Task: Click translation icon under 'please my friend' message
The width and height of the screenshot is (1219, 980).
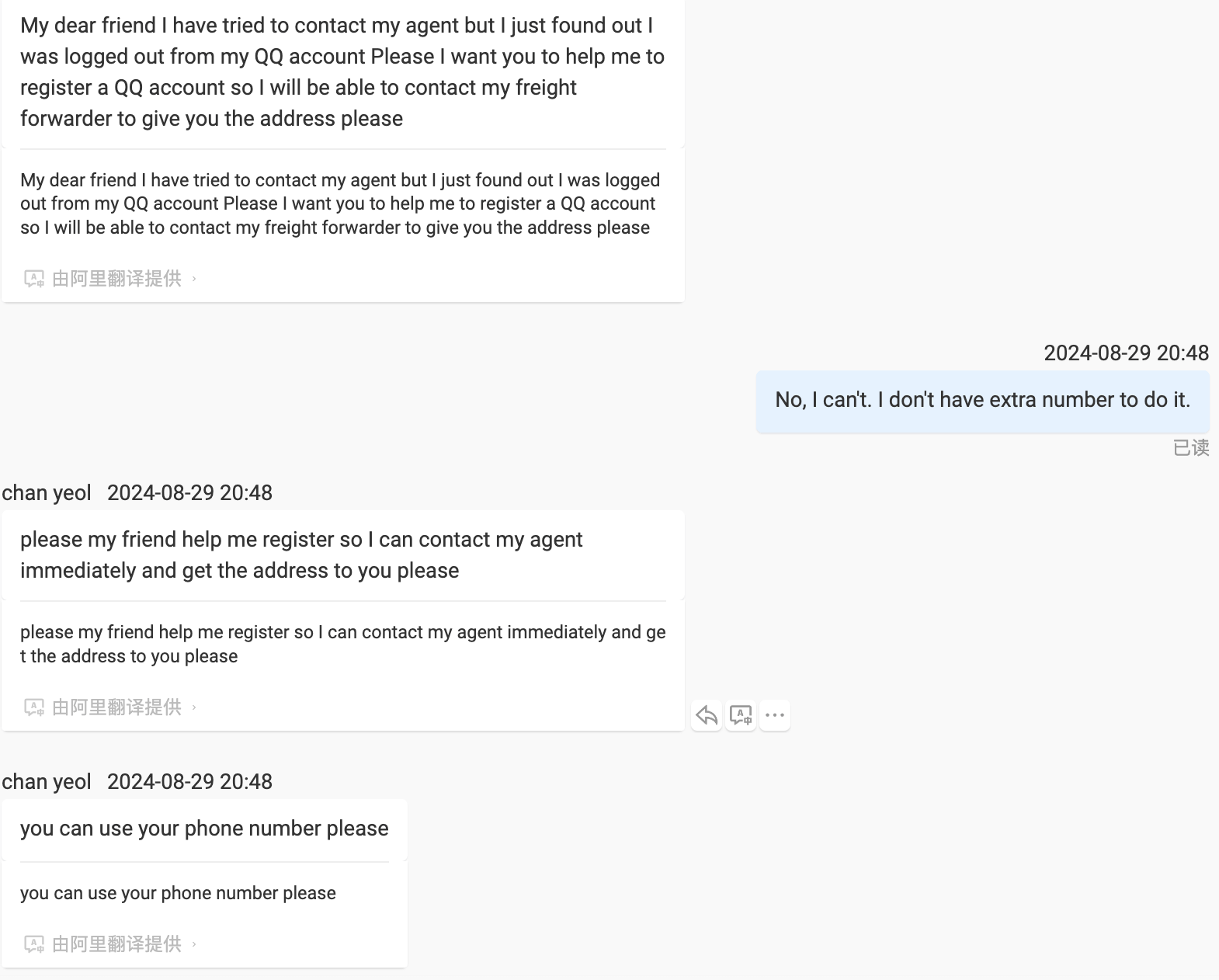Action: 34,707
